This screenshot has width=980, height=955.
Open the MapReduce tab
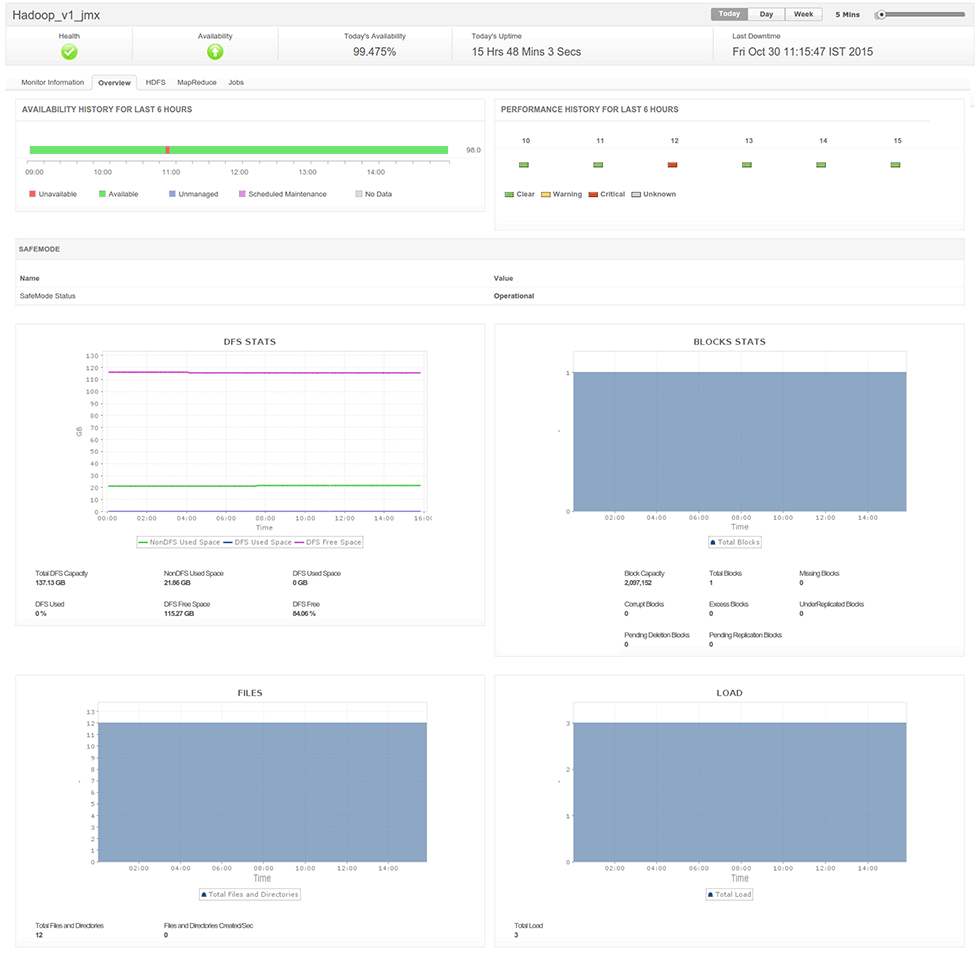click(197, 82)
